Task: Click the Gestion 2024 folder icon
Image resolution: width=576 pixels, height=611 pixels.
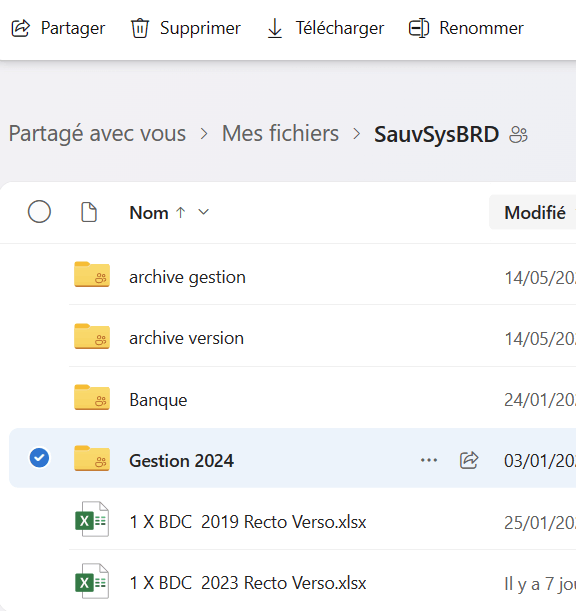Action: pos(92,458)
